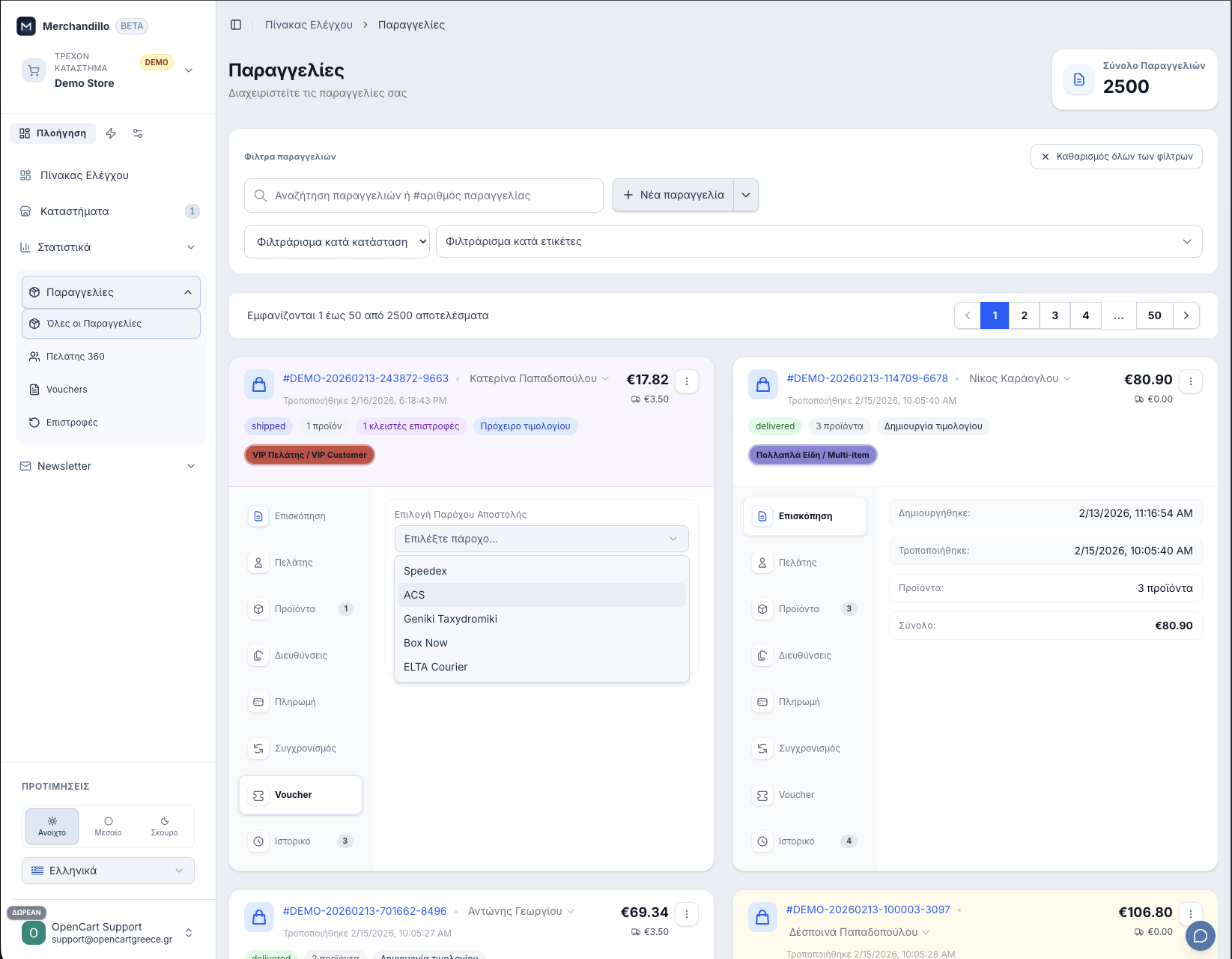Switch to Ανοιχτό light theme
The image size is (1232, 959).
click(52, 826)
